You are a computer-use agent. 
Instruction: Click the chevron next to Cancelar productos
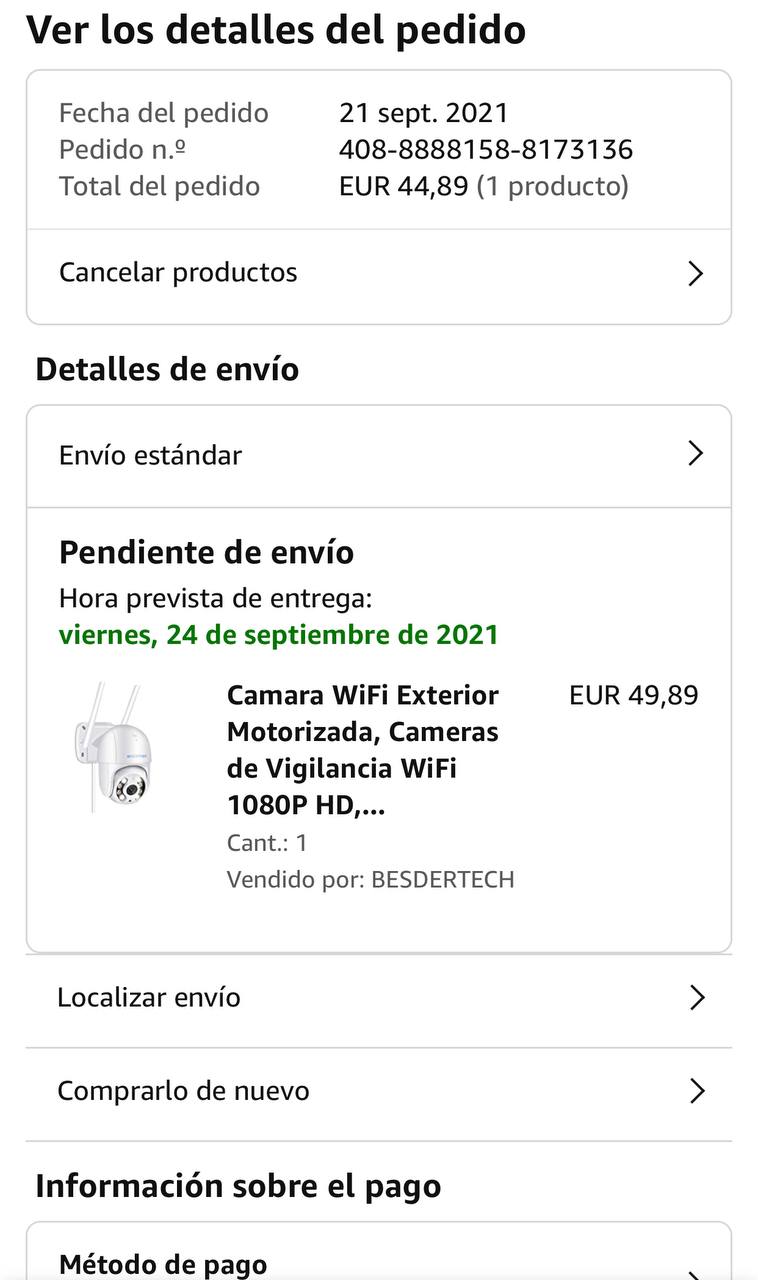click(696, 274)
